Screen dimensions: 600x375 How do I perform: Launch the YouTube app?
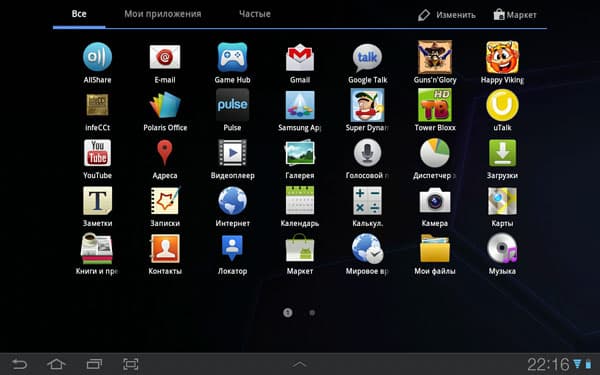(x=97, y=153)
